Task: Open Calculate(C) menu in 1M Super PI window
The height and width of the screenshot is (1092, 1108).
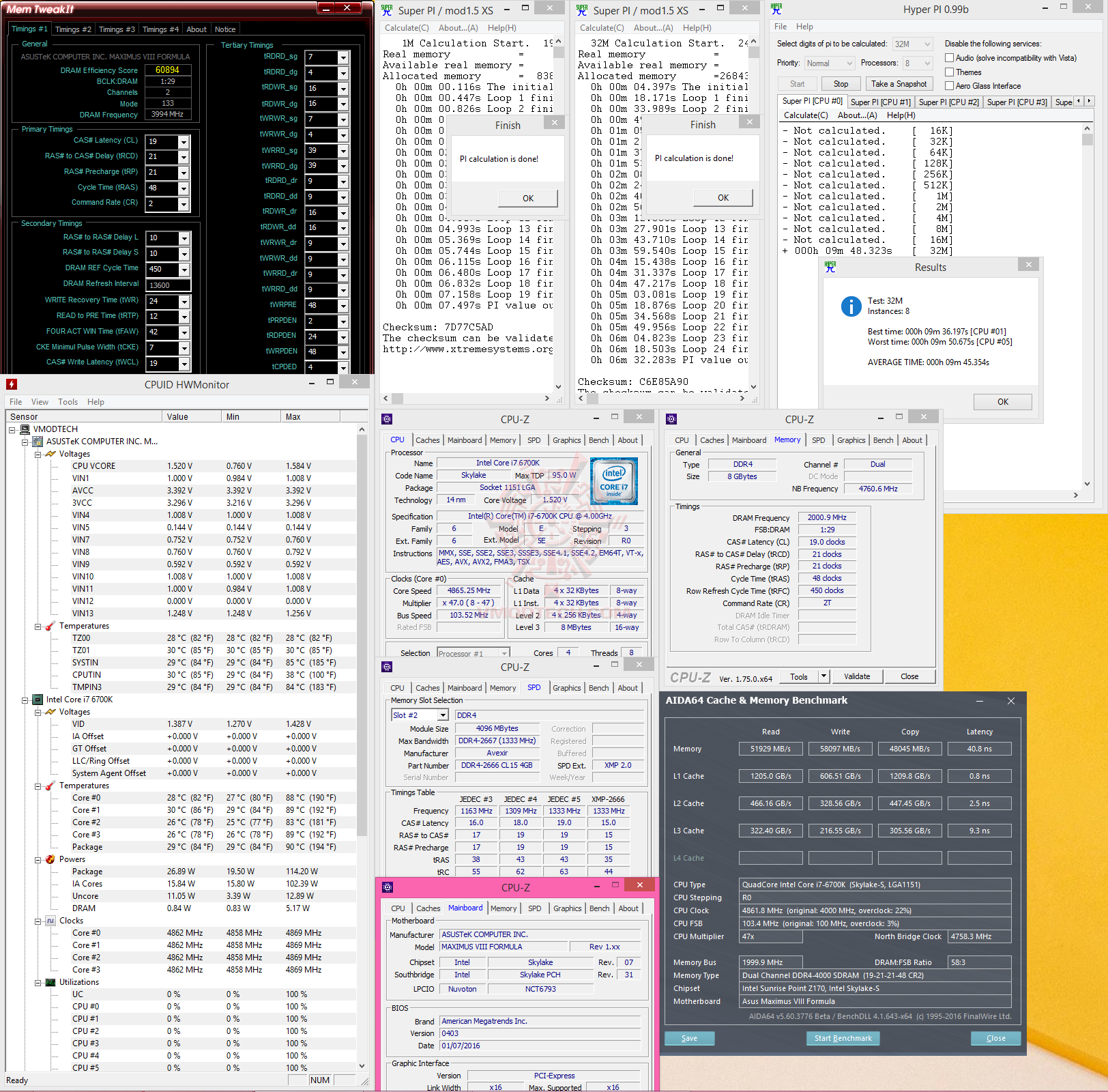Action: pos(407,28)
